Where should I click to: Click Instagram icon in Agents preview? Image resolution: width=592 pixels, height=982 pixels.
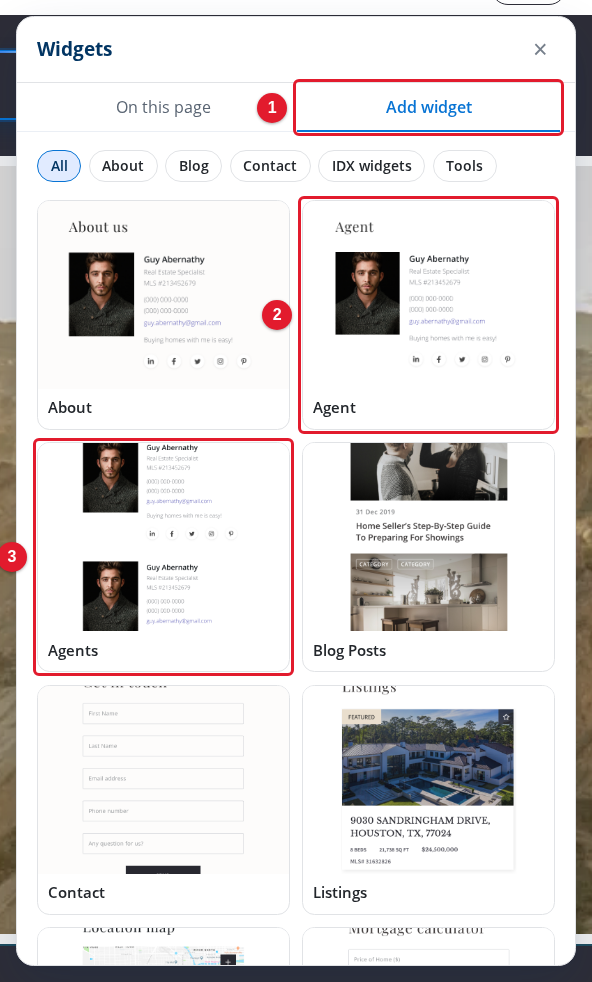point(212,534)
